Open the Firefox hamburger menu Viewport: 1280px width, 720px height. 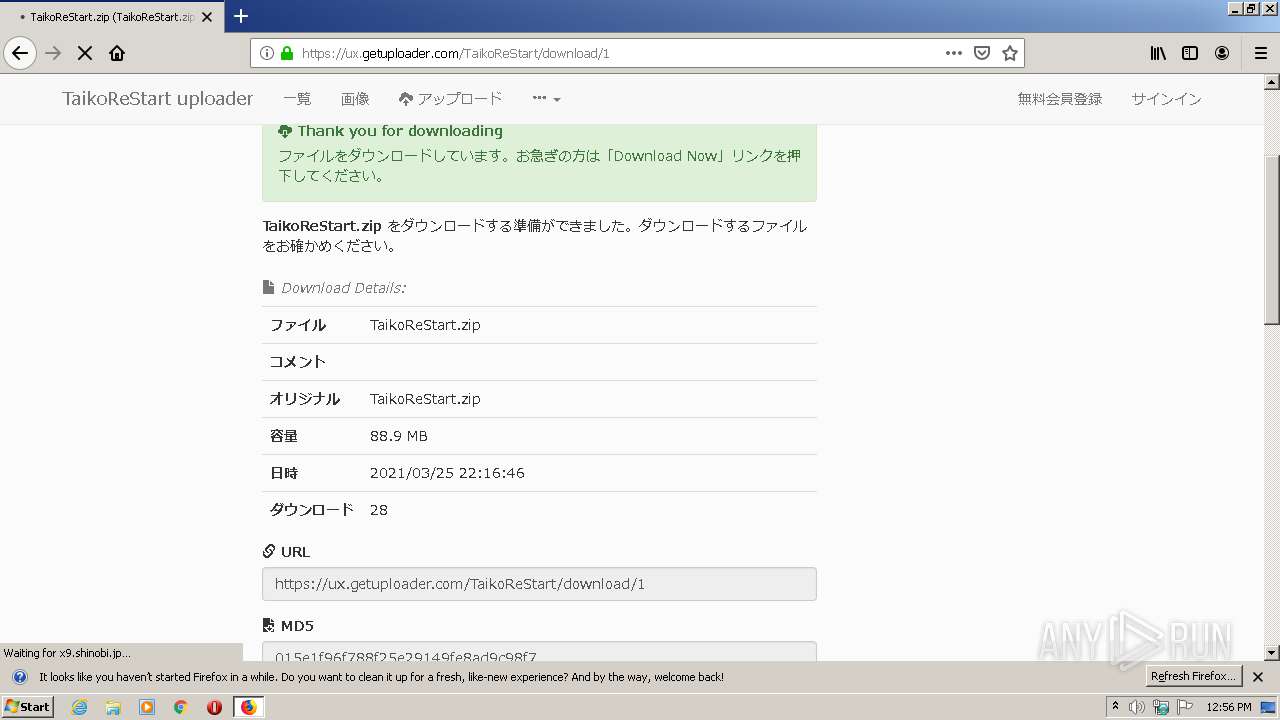tap(1260, 53)
